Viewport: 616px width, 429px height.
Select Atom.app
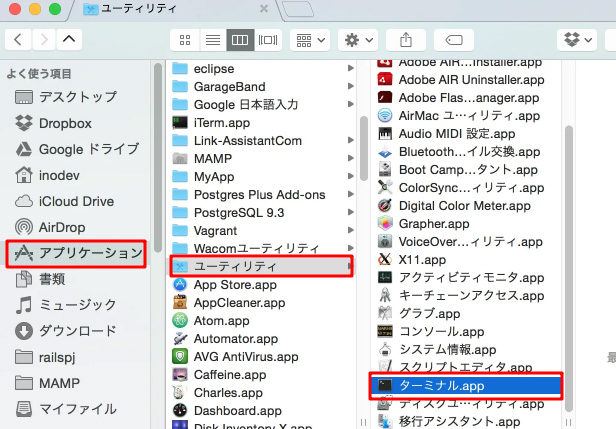(262, 321)
